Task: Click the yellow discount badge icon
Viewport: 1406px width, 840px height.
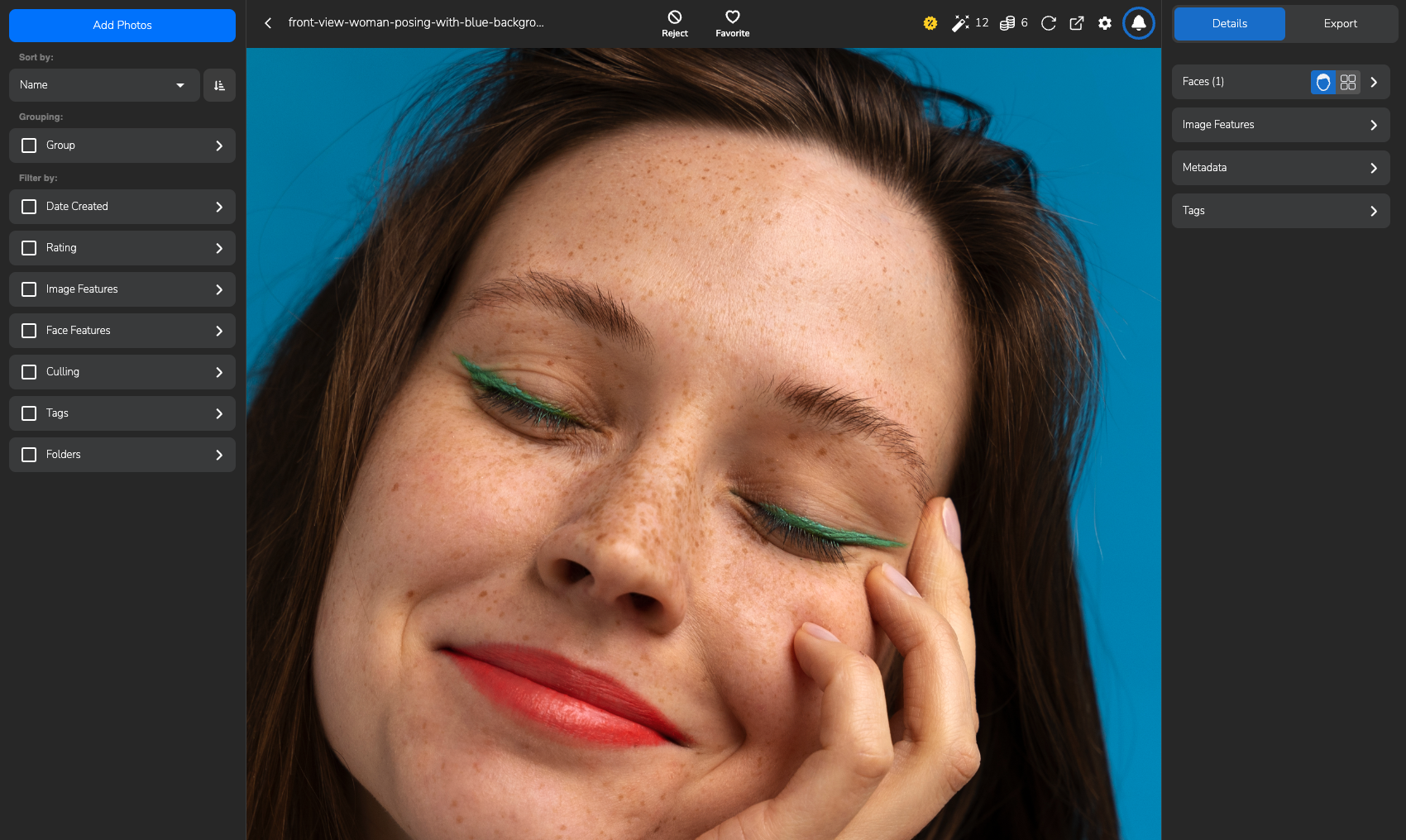Action: 930,23
